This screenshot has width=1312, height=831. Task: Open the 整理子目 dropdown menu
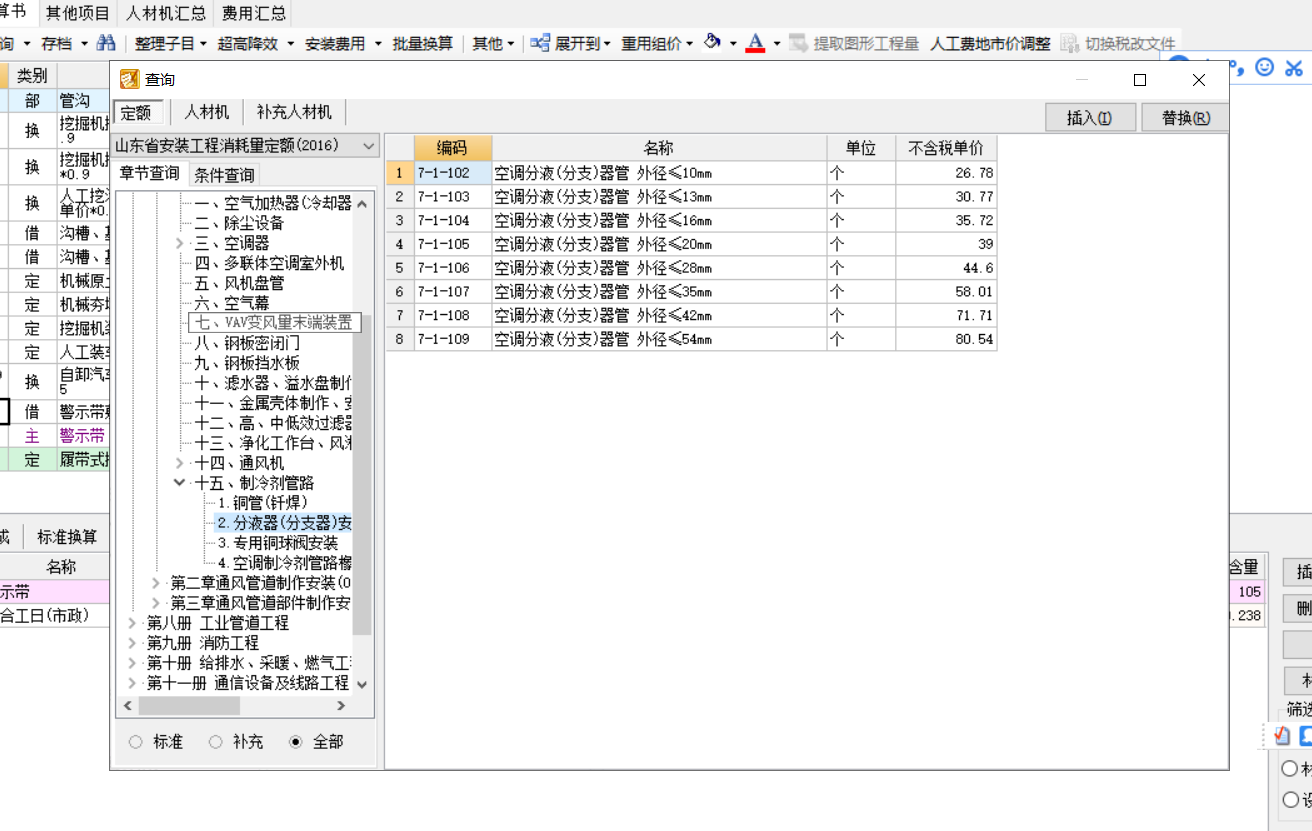point(170,43)
